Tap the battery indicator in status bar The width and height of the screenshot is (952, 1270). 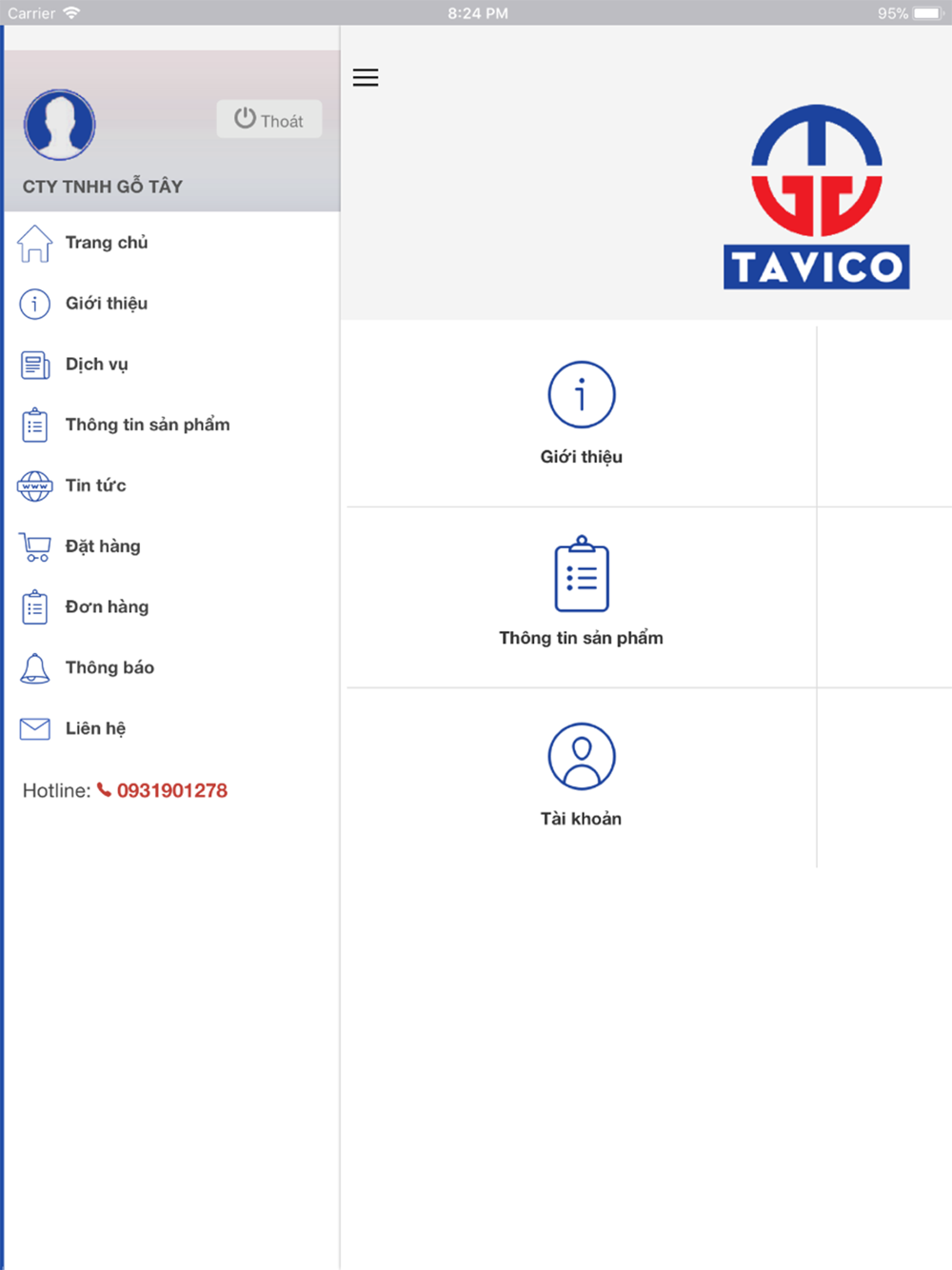tap(926, 13)
